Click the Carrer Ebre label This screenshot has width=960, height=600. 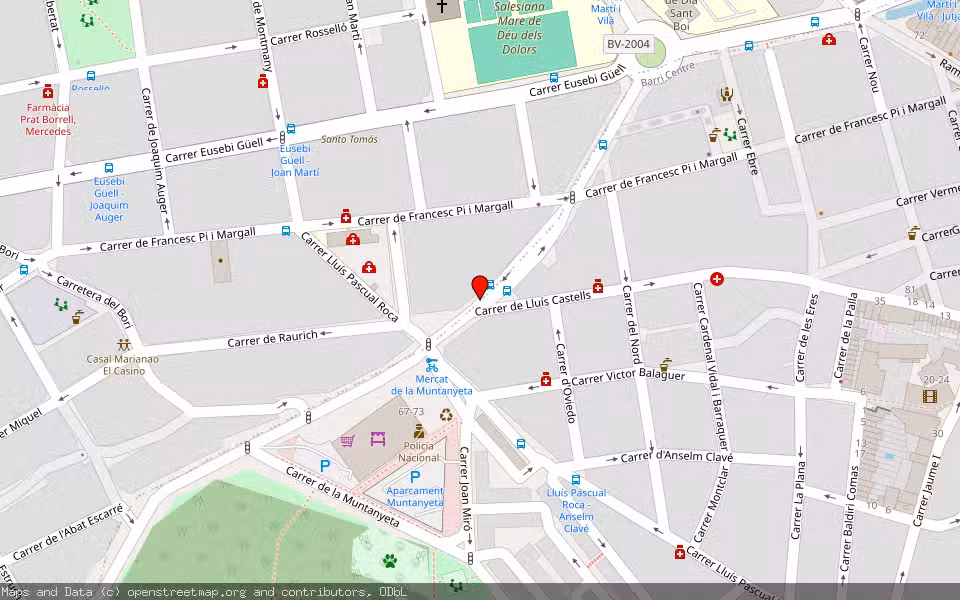[x=748, y=146]
